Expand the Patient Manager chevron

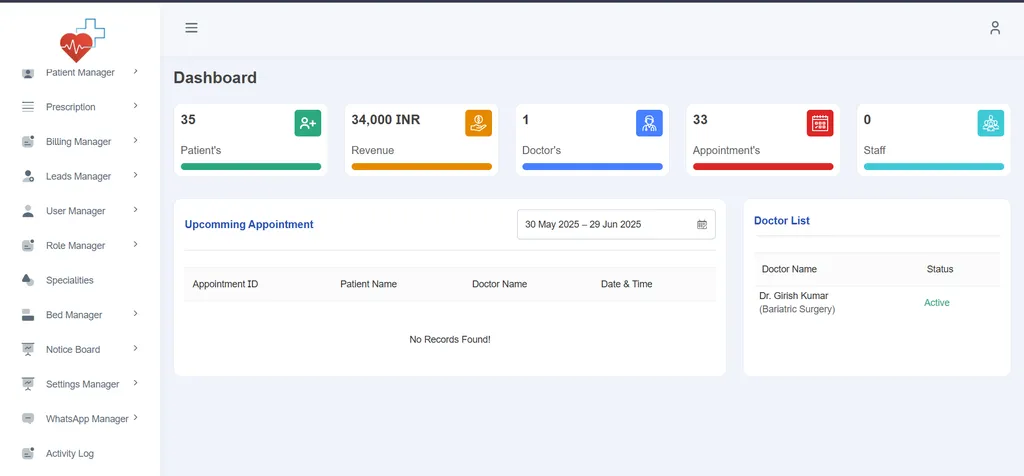coord(136,71)
